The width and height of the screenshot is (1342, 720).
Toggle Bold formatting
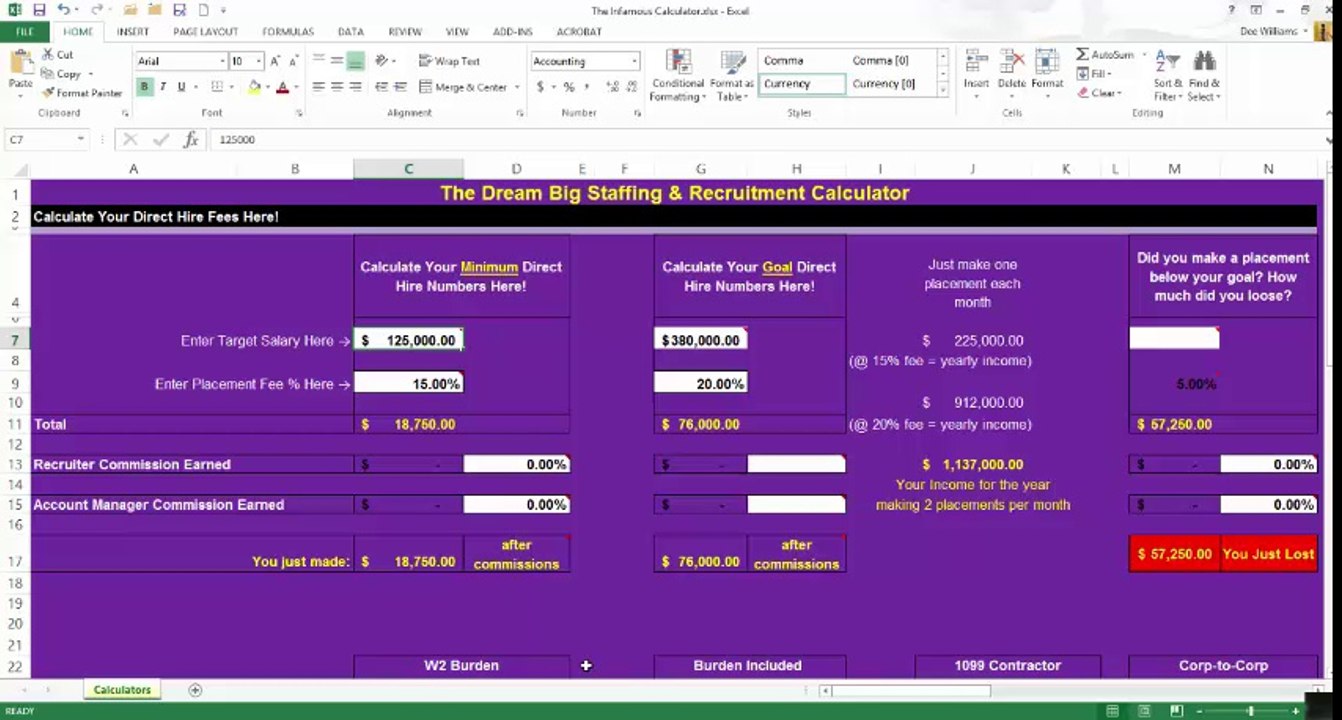click(145, 87)
